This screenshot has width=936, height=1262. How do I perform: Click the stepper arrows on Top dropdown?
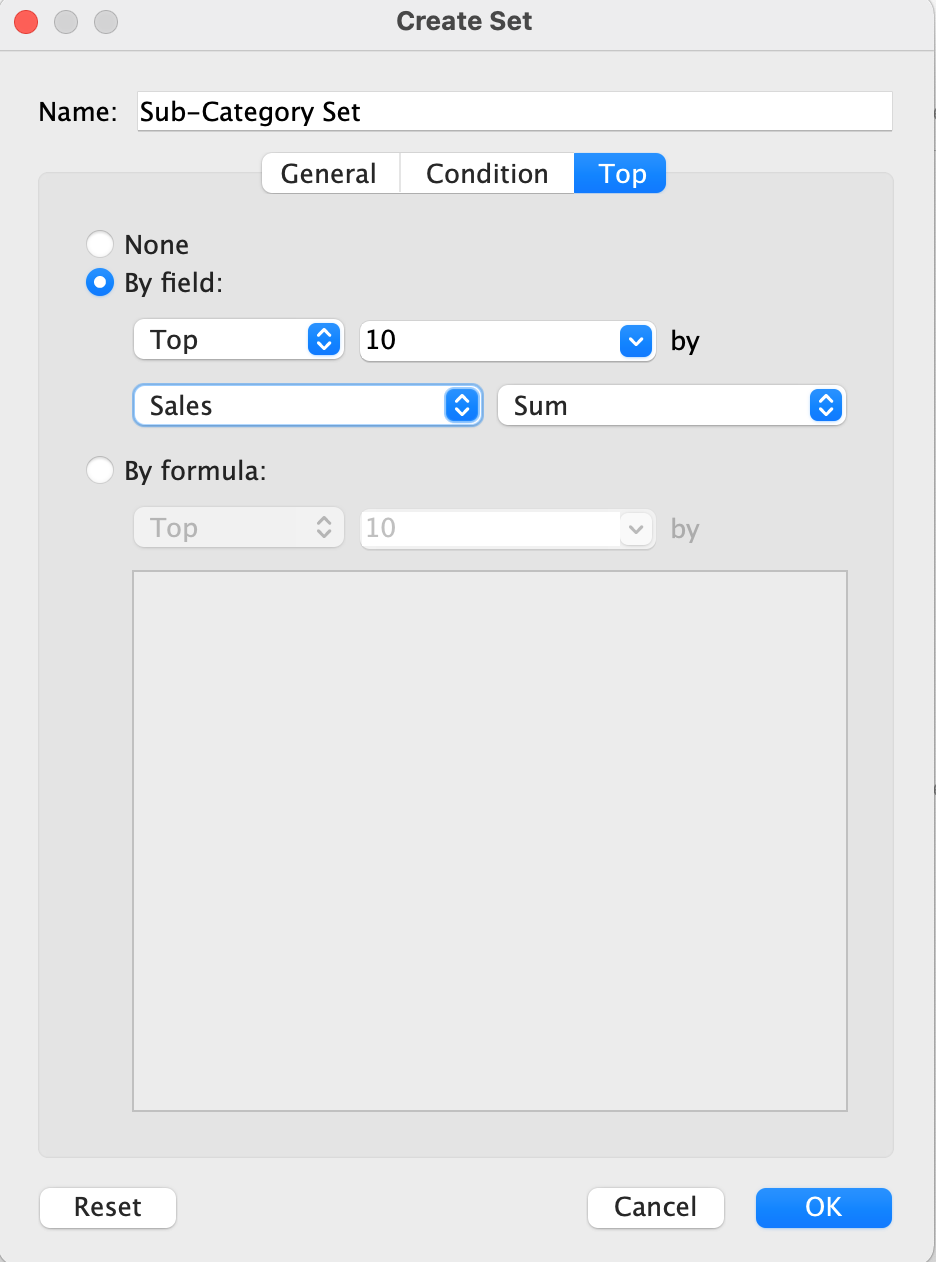(323, 341)
